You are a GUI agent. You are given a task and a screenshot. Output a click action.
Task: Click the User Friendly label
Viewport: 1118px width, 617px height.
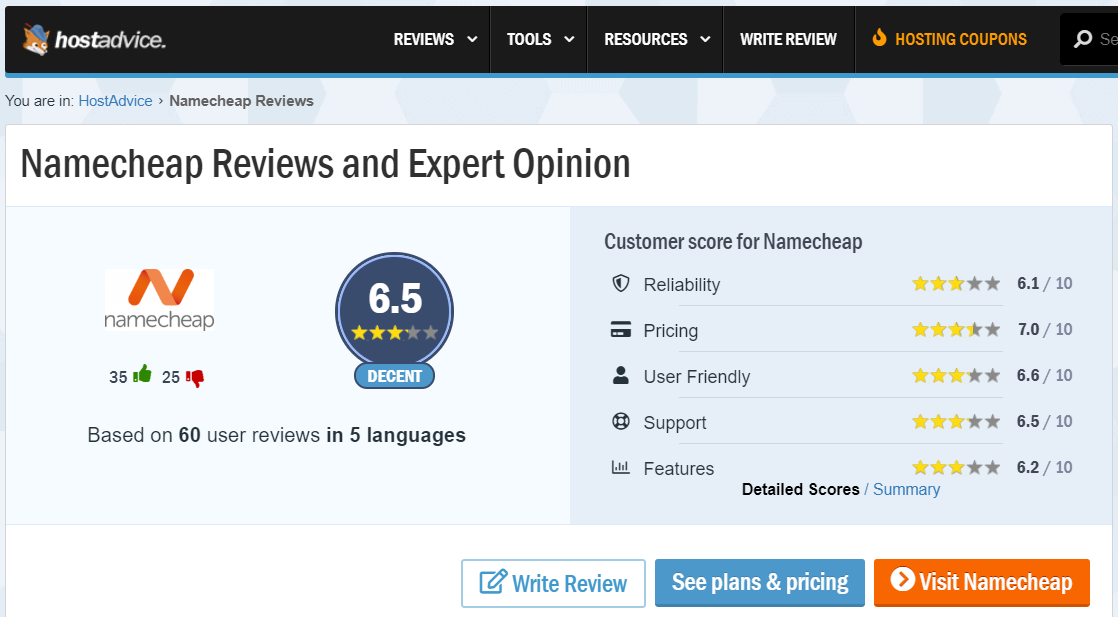click(697, 377)
